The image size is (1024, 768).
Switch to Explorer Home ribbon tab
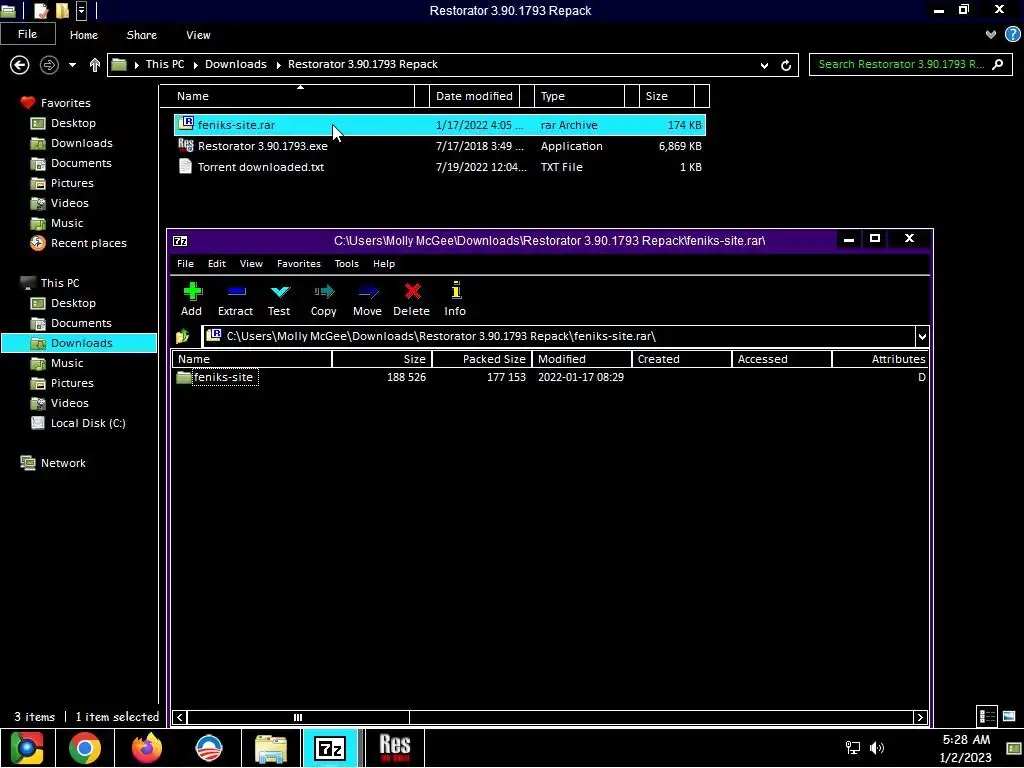coord(84,35)
